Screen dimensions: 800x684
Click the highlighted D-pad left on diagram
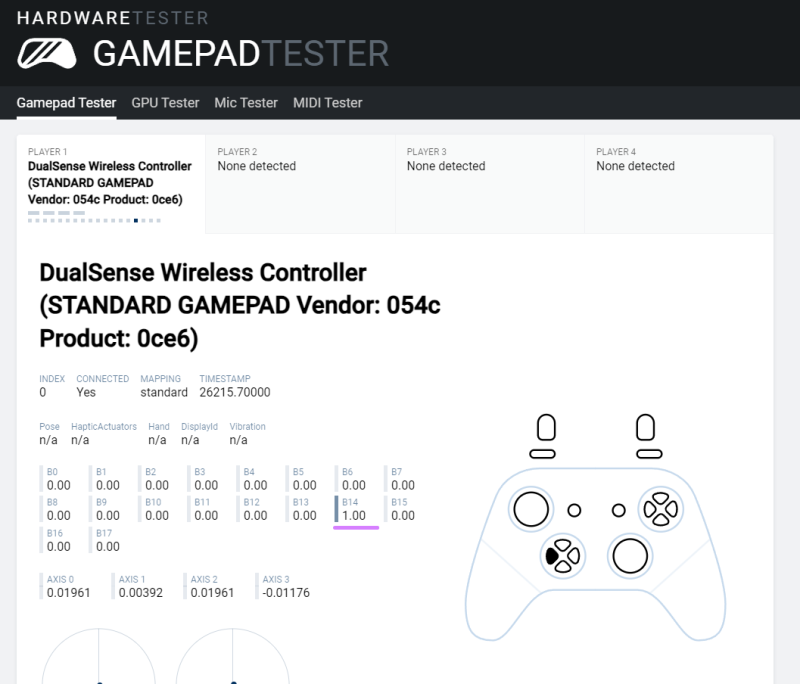[552, 556]
